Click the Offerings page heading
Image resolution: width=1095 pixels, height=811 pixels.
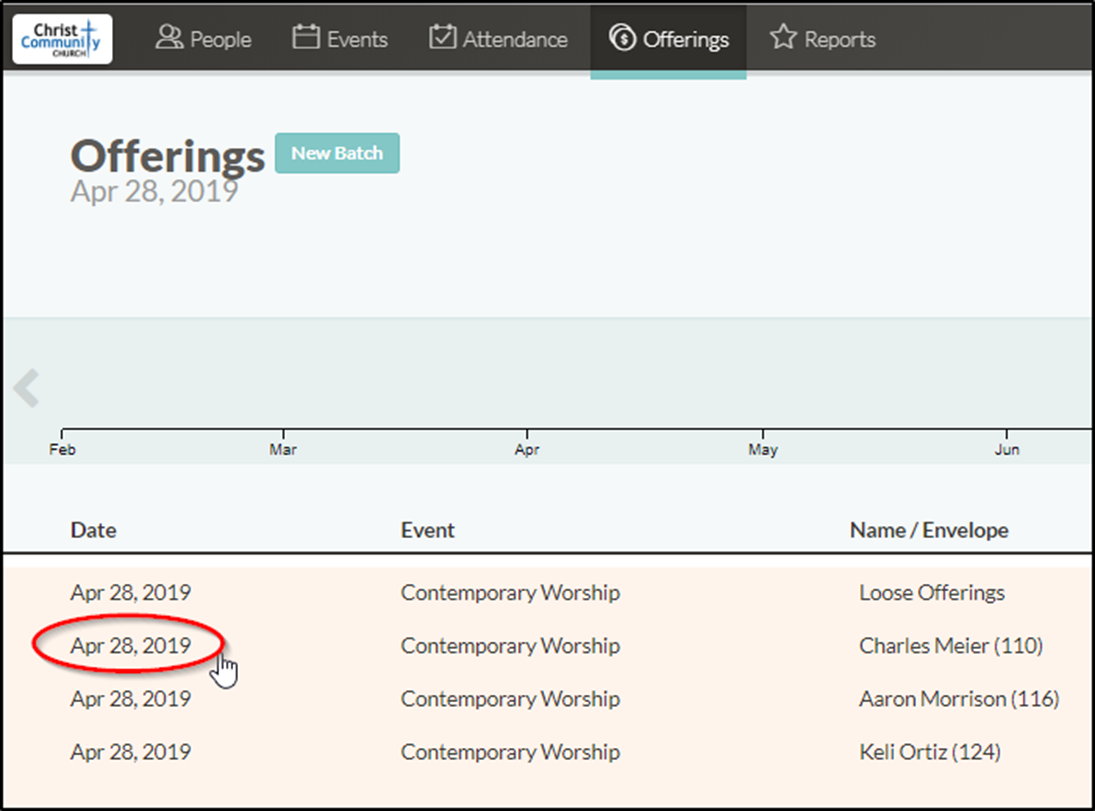pyautogui.click(x=168, y=156)
